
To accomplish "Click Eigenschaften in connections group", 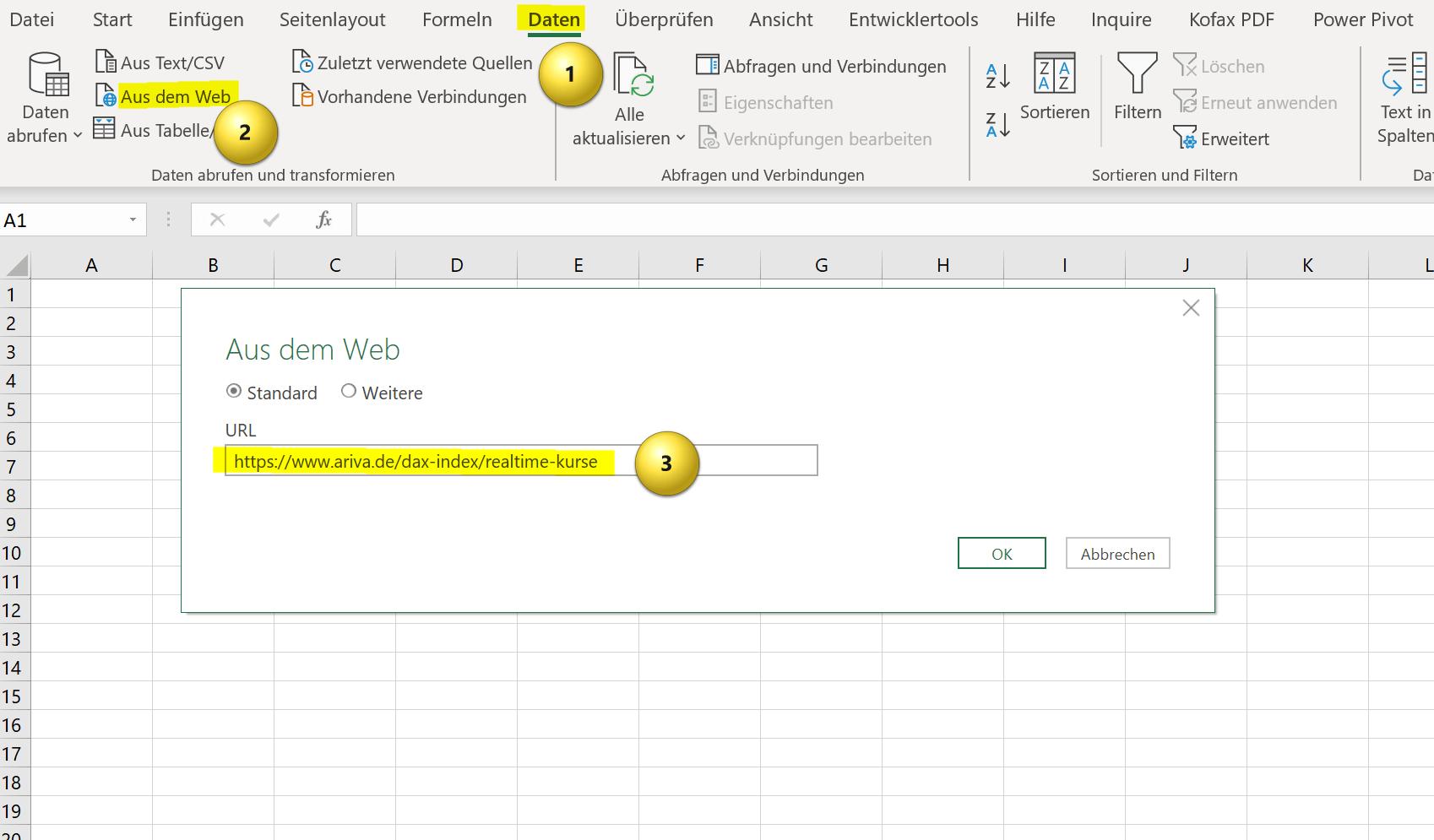I will [x=766, y=102].
